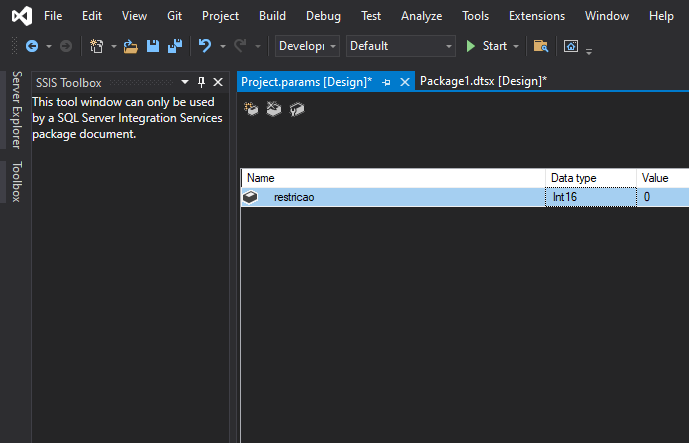Click the Add Parameter icon
689x443 pixels.
coord(251,109)
